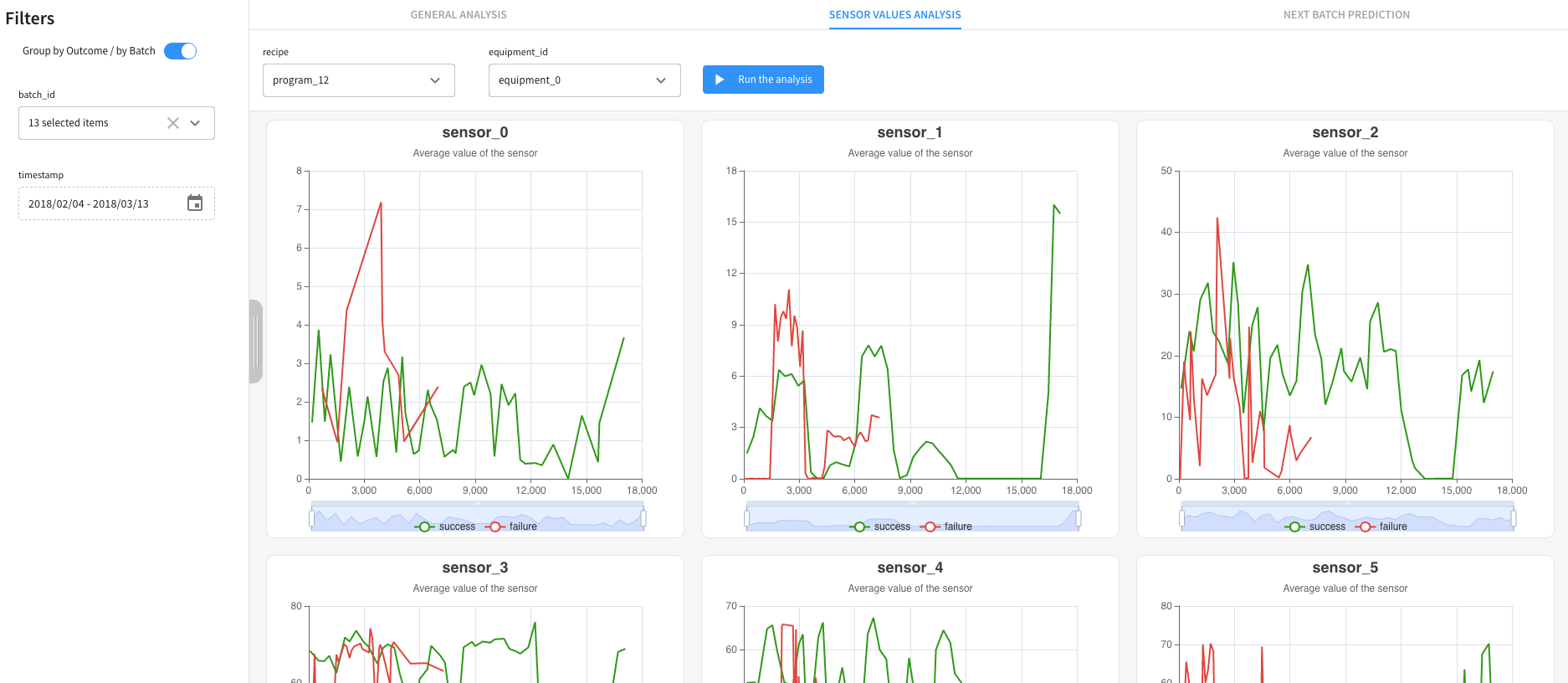Open the recipe dropdown showing program_12
Viewport: 1568px width, 683px height.
359,80
